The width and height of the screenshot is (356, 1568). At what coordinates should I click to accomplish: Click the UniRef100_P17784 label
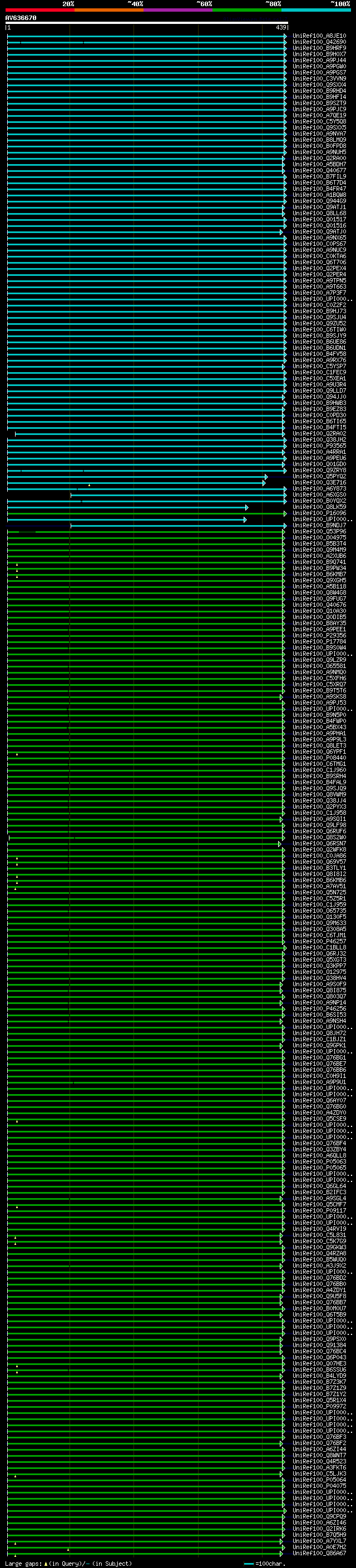(319, 641)
